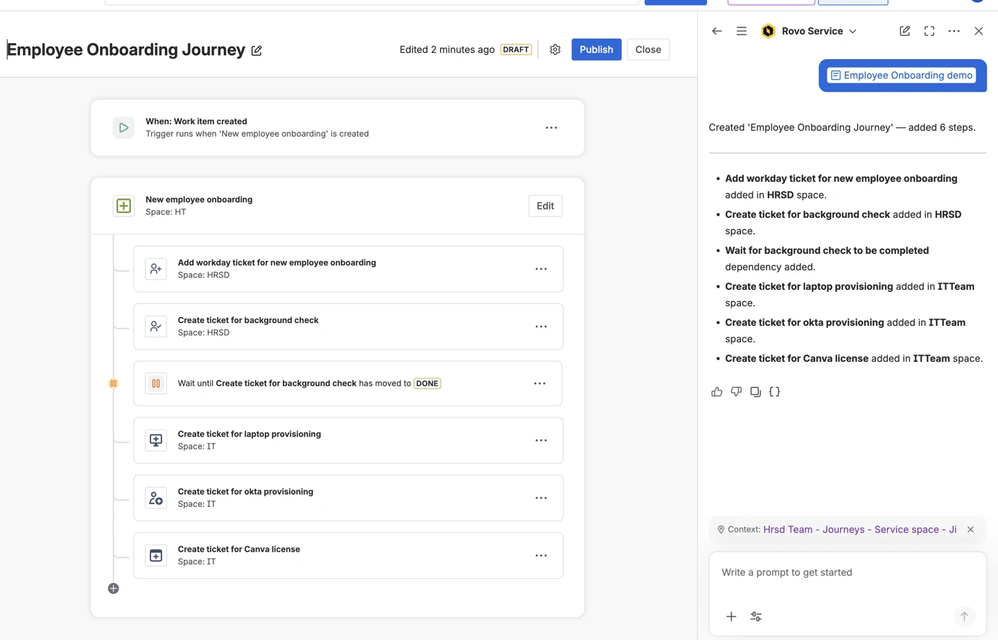This screenshot has height=640, width=998.
Task: Remove the Hrsd Team context chip
Action: click(971, 529)
